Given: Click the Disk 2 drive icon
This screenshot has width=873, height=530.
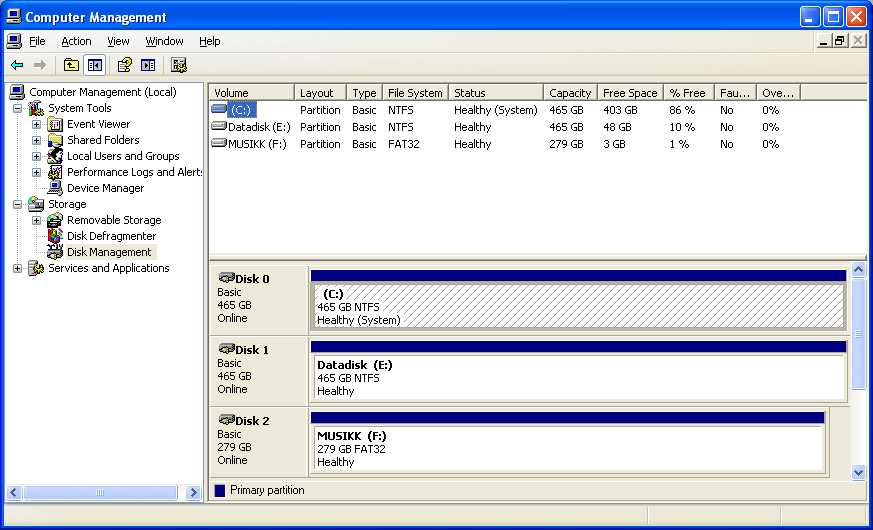Looking at the screenshot, I should [227, 419].
